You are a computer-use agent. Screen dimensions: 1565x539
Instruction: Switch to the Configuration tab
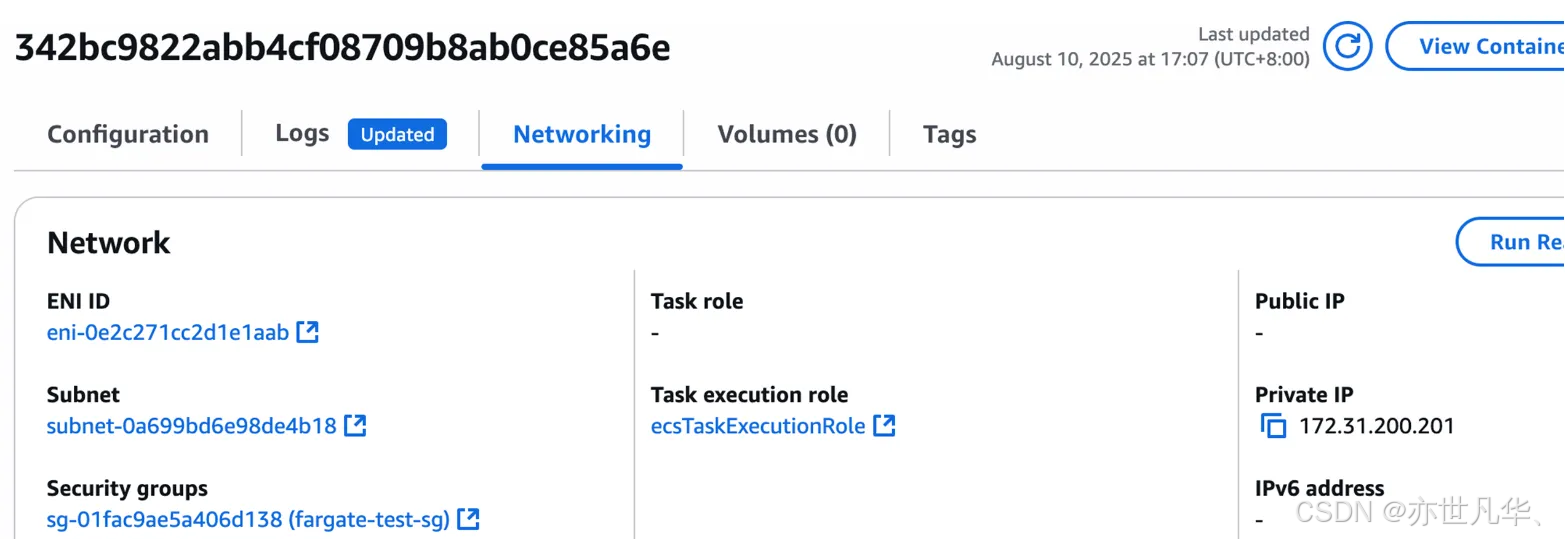tap(128, 134)
